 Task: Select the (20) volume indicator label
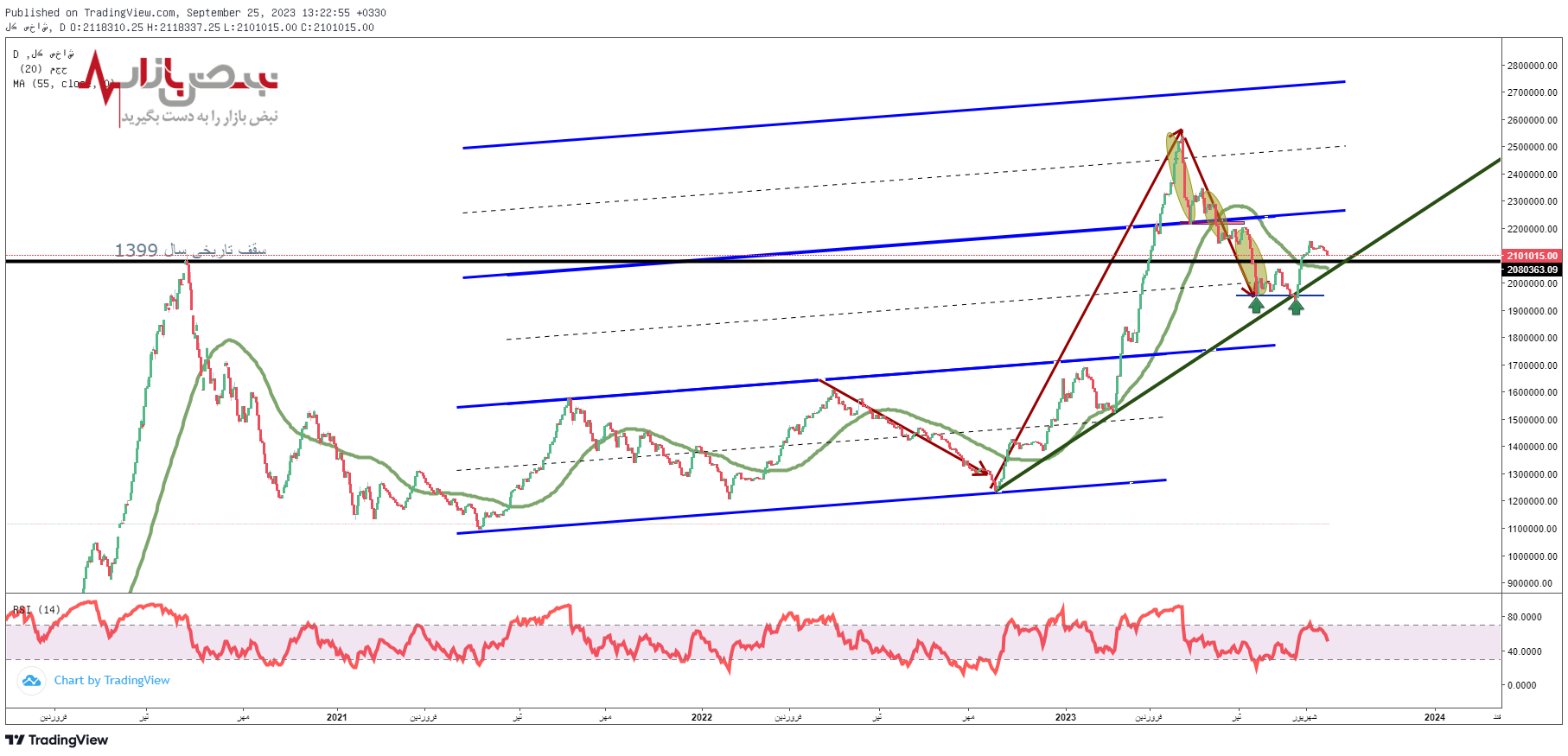43,69
